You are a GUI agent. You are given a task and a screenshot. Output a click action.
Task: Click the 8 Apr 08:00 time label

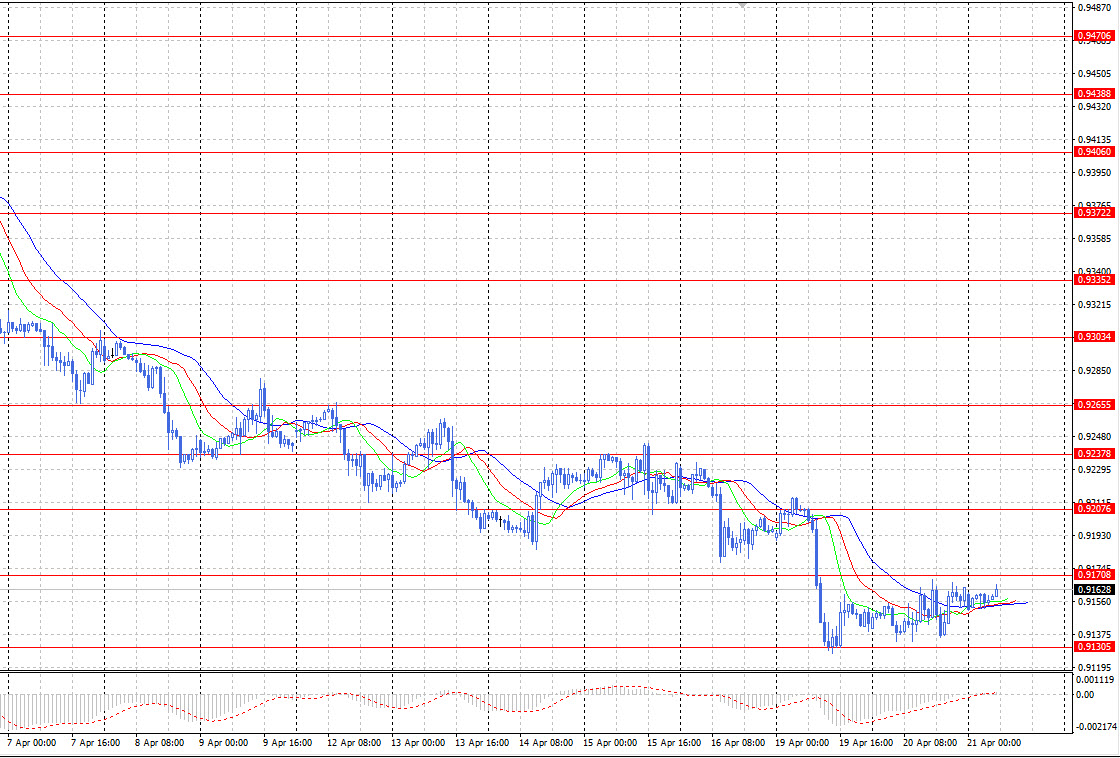click(x=159, y=743)
